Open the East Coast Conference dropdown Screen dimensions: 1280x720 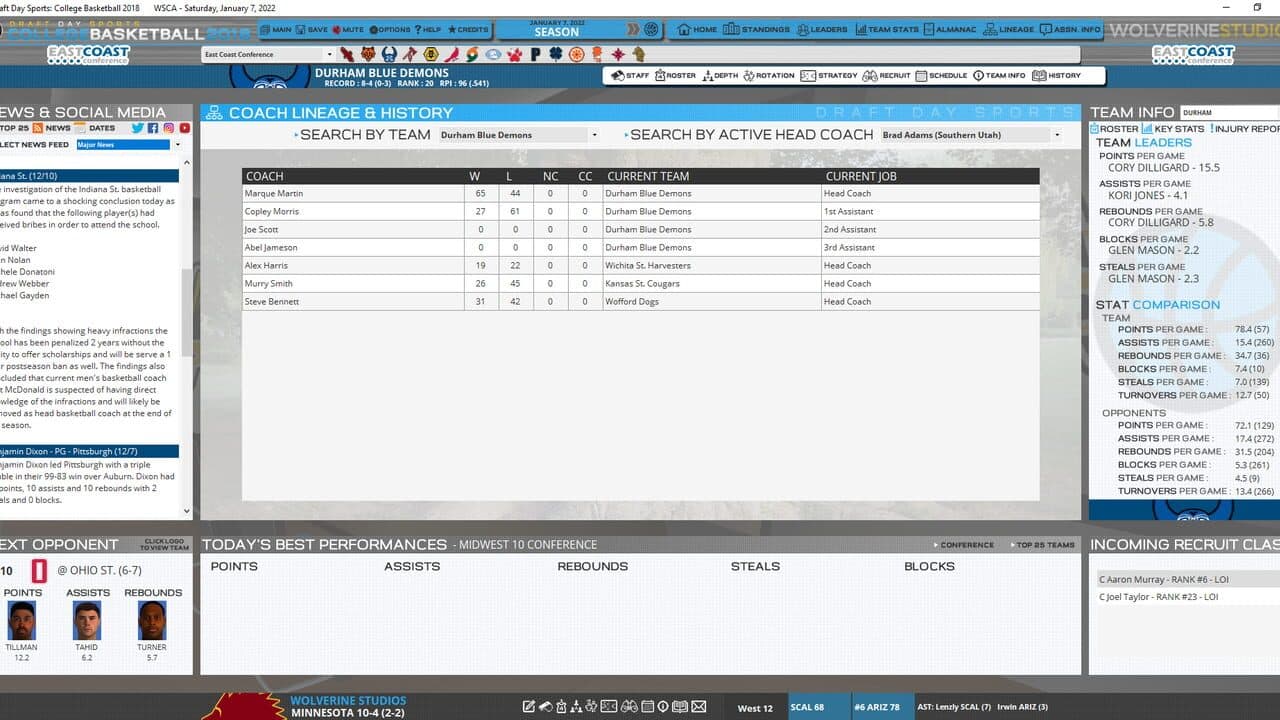pos(267,55)
